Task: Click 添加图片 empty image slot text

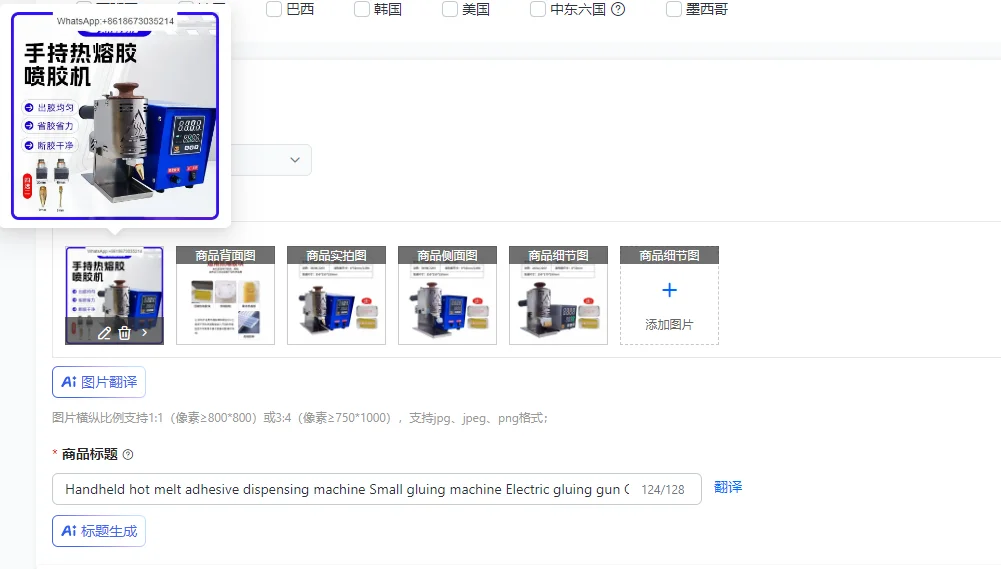Action: [x=669, y=324]
